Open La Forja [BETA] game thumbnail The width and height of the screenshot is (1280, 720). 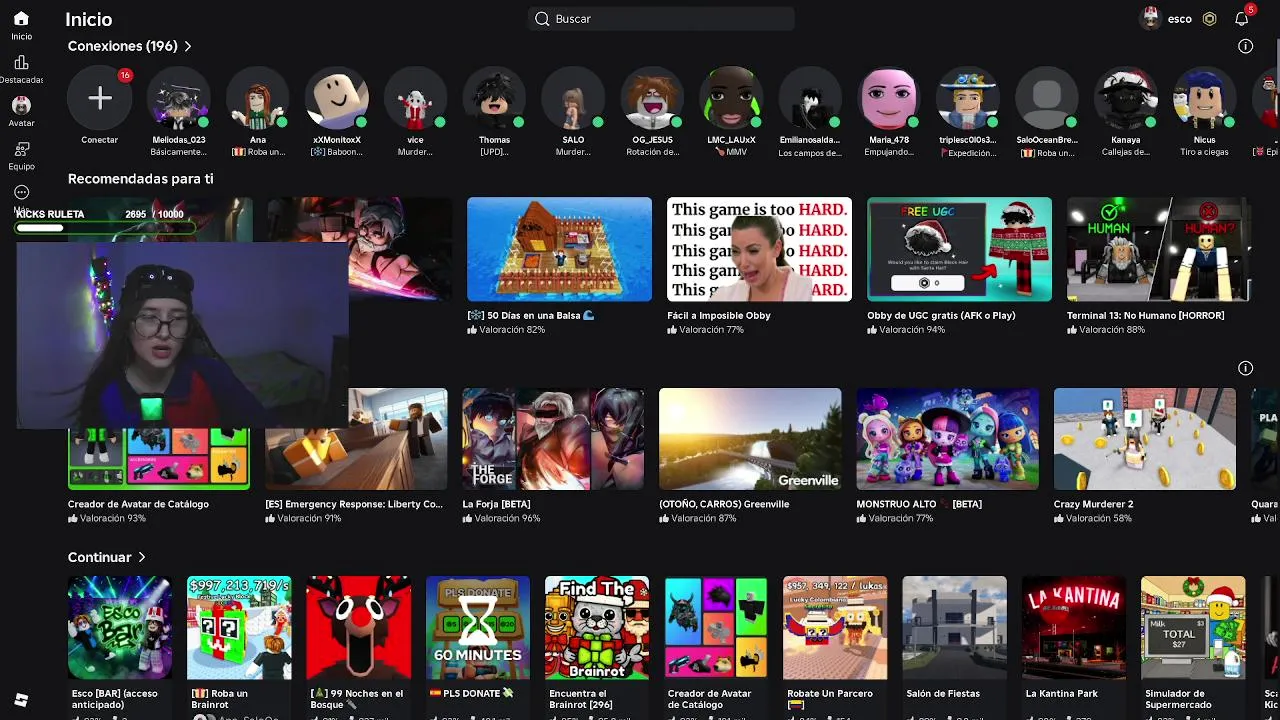click(553, 439)
